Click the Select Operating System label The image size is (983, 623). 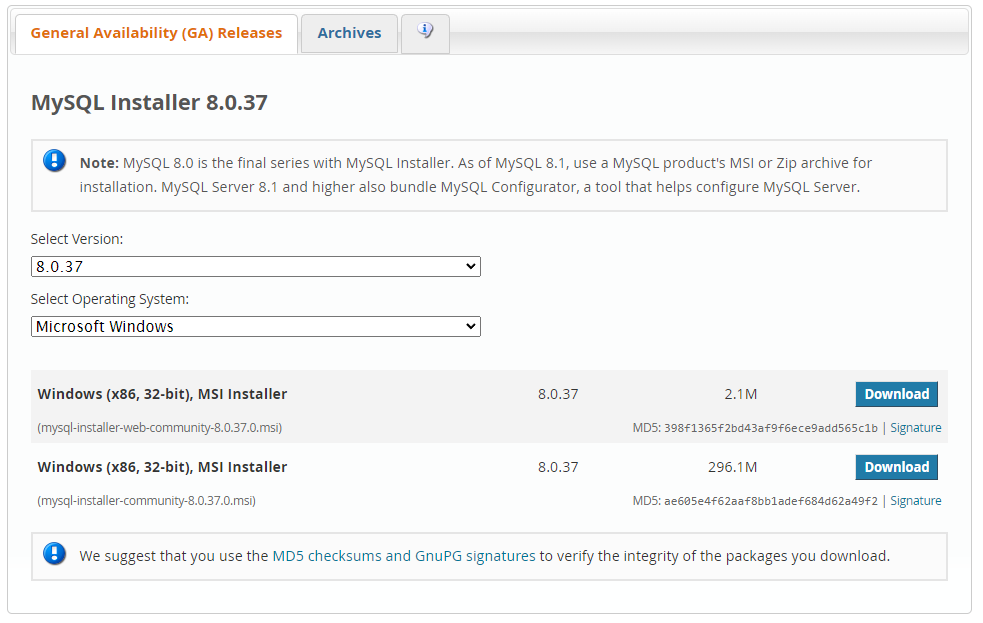click(110, 300)
